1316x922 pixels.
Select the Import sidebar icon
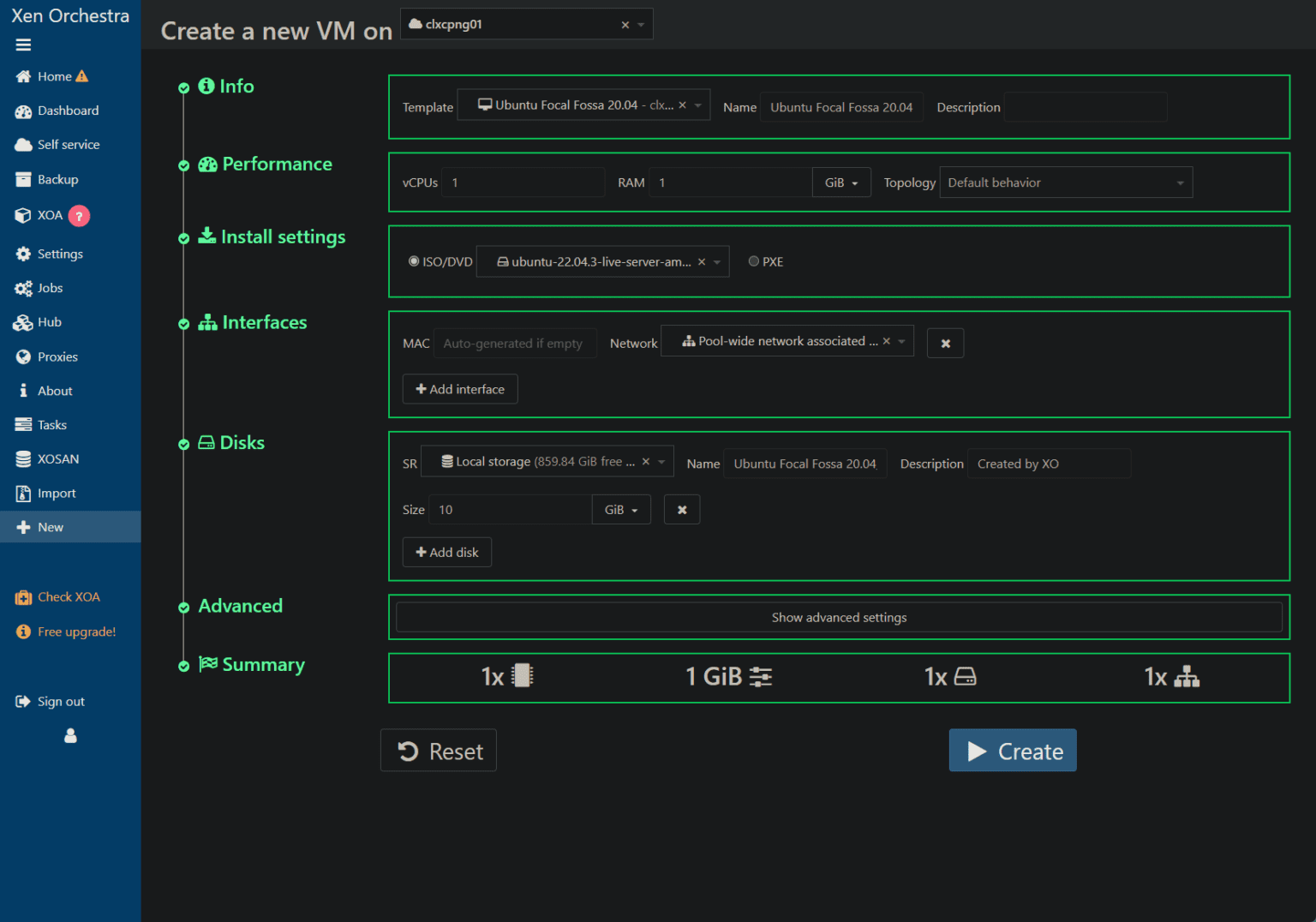pos(23,493)
